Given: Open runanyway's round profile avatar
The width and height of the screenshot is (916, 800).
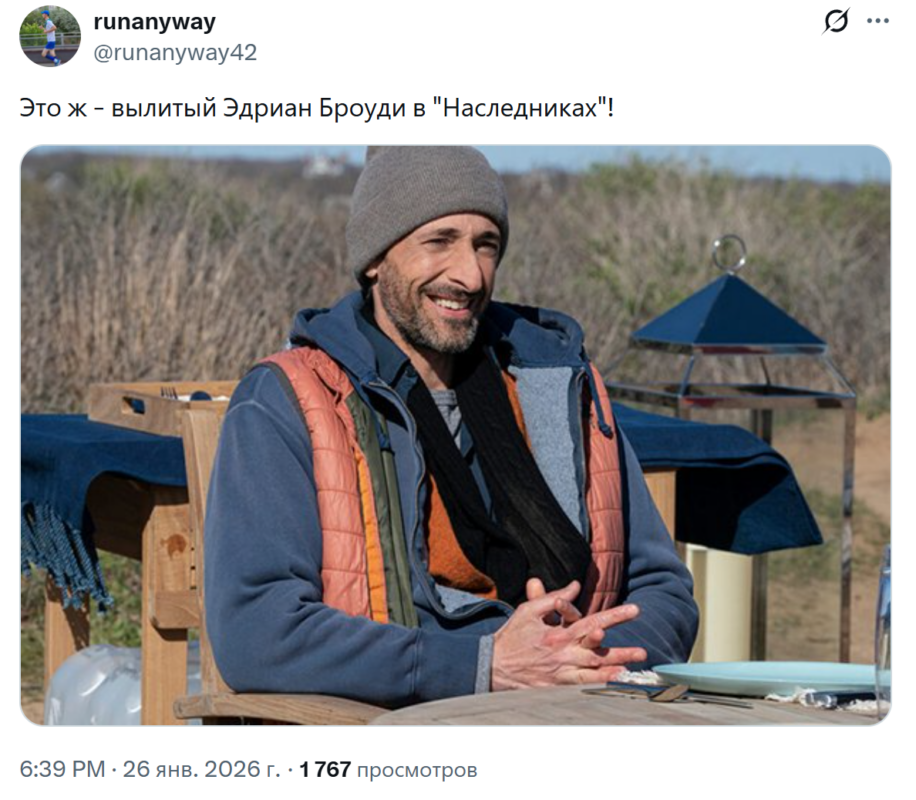Looking at the screenshot, I should pos(50,36).
